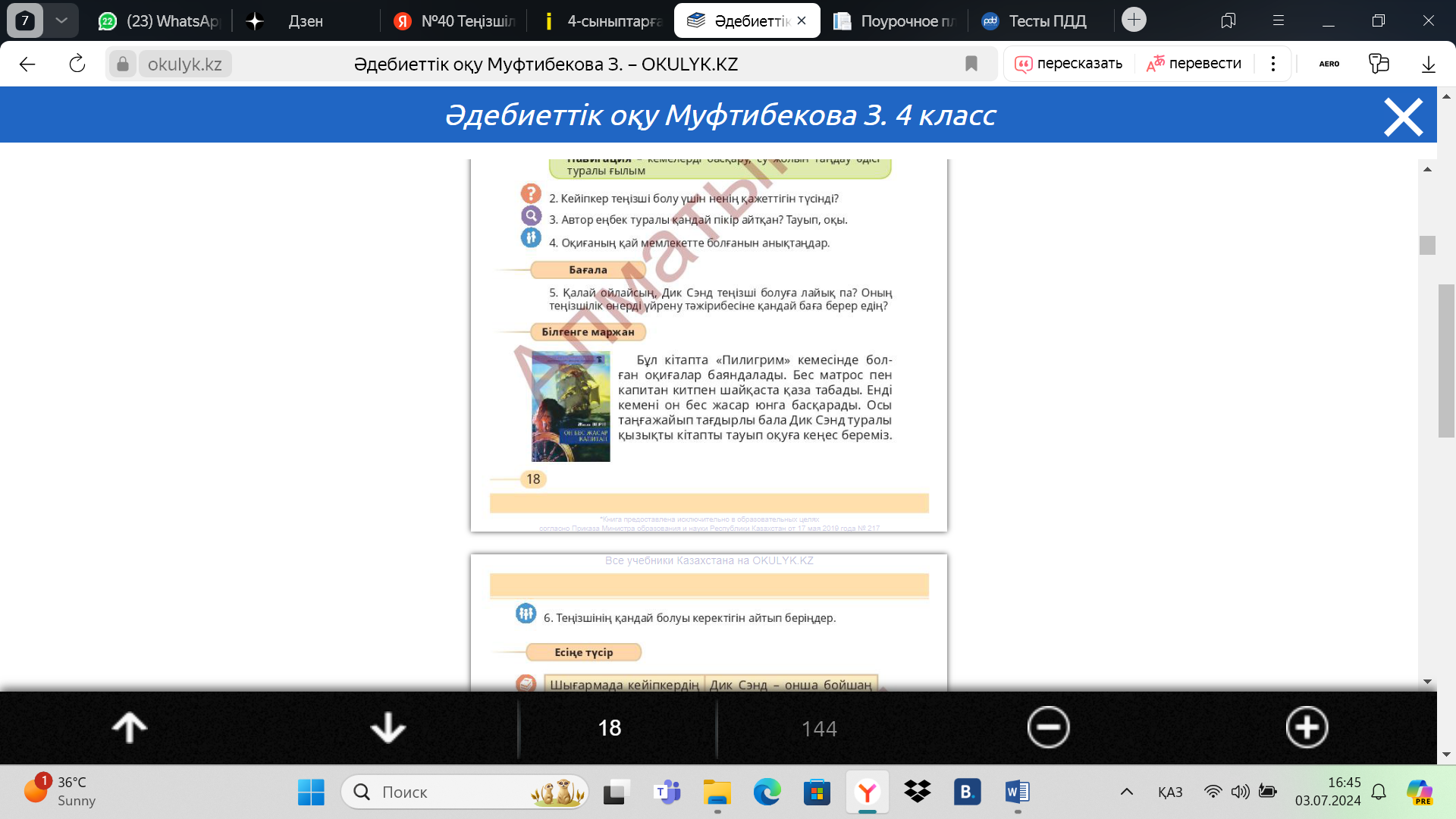1456x819 pixels.
Task: Click the browser page reload icon
Action: pos(77,64)
